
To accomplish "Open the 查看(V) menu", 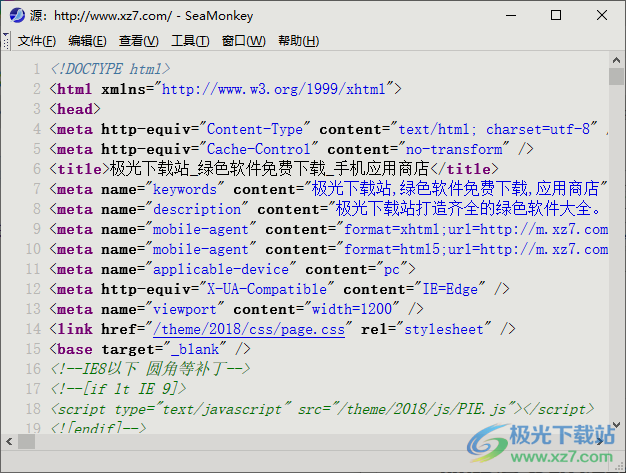I will click(x=139, y=41).
